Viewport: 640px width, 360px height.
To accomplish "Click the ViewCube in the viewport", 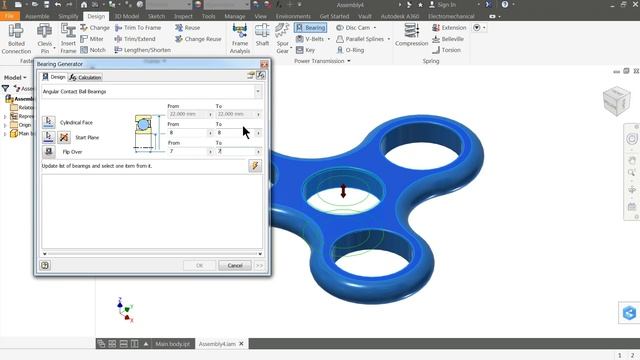I will pos(616,101).
